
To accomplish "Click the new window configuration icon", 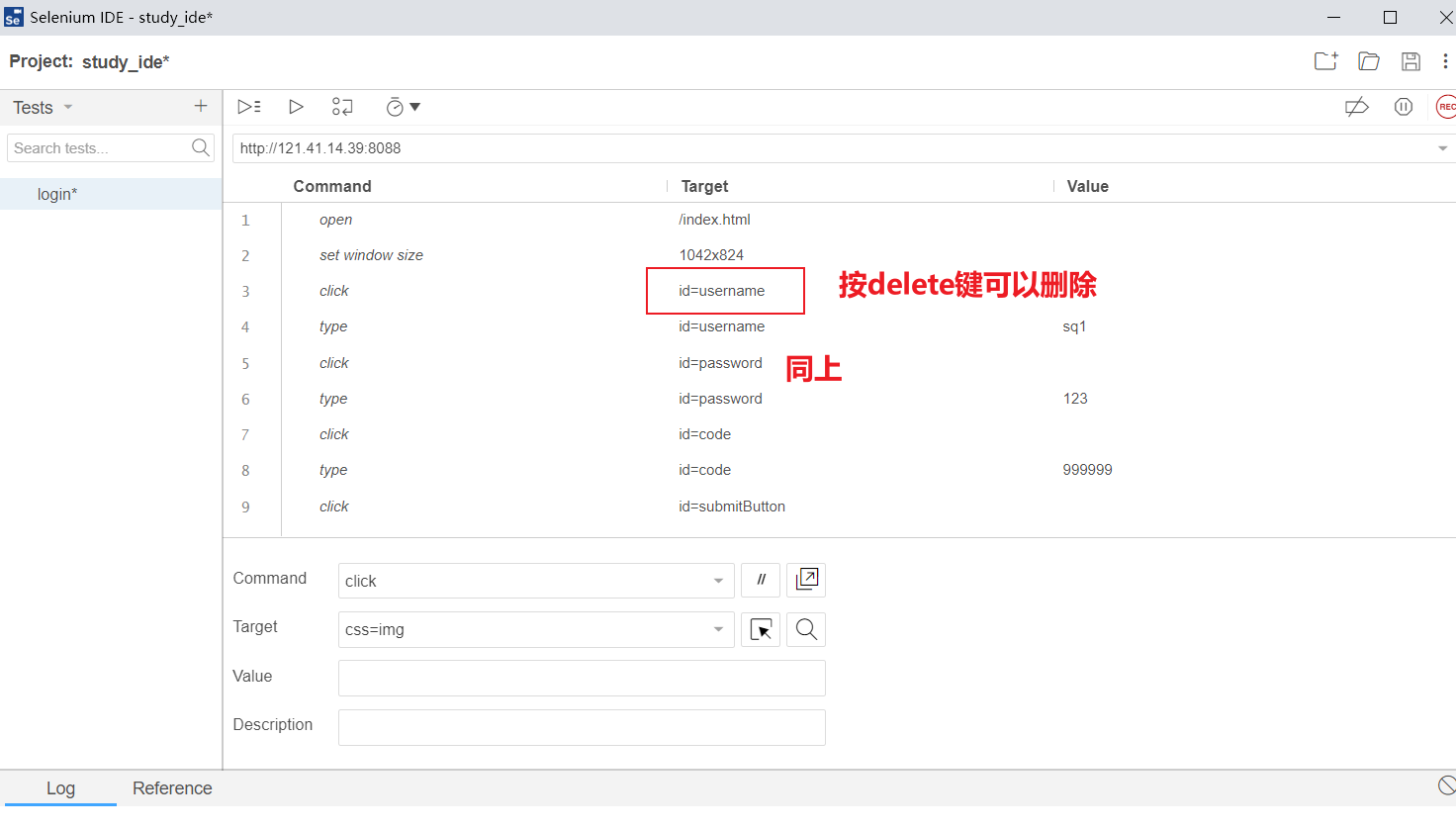I will pos(806,580).
